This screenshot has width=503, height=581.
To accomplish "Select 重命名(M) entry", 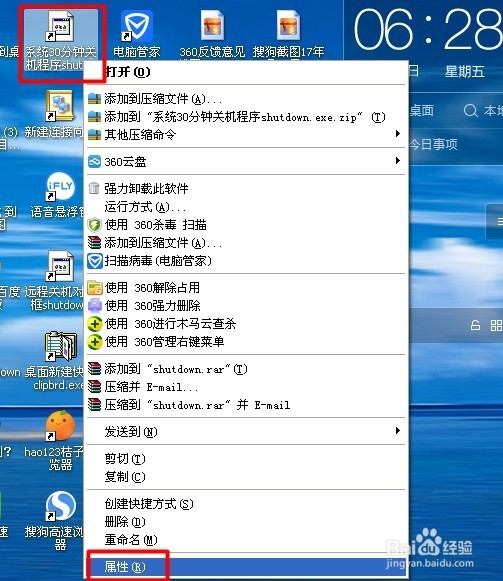I will pos(246,540).
